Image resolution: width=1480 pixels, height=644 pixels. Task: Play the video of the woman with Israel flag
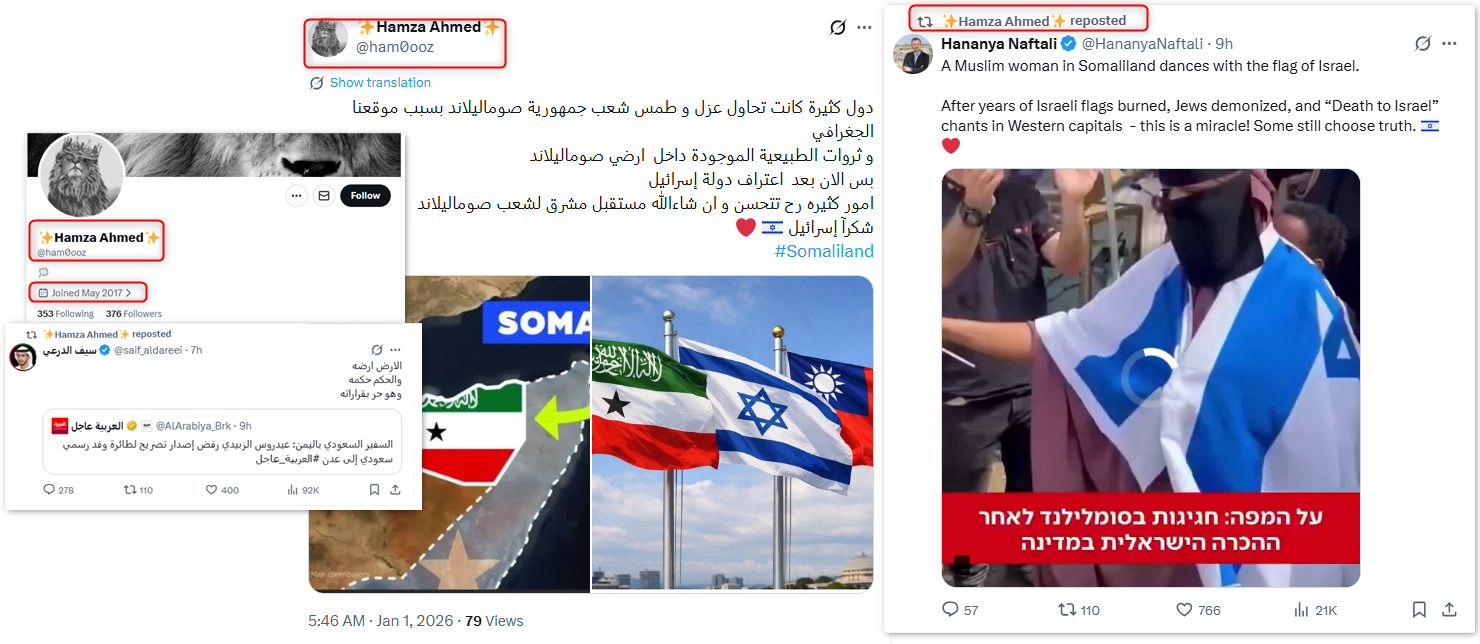tap(1150, 377)
